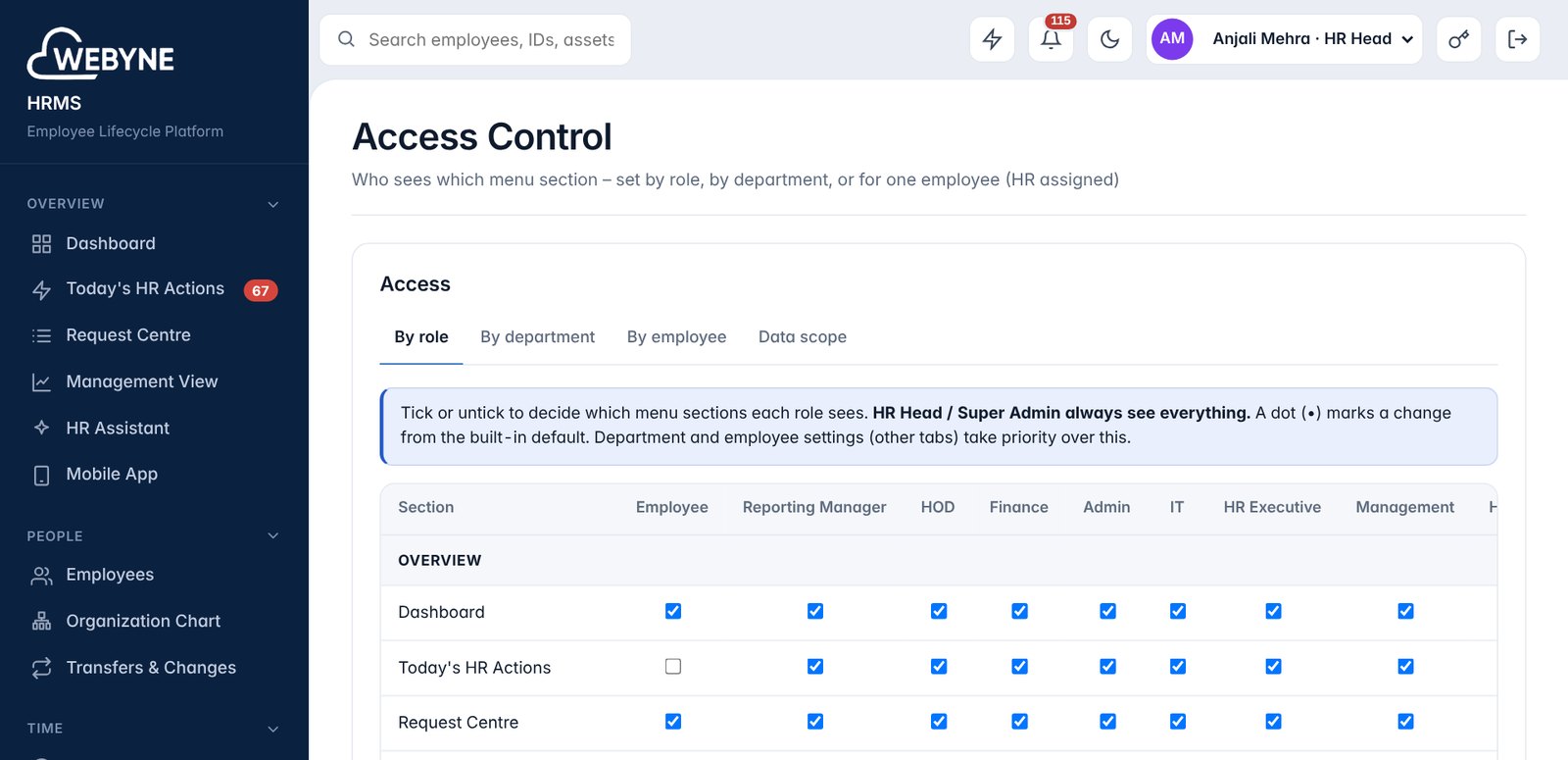Click the key icon in header
Screen dimensions: 1568x760
[1458, 39]
